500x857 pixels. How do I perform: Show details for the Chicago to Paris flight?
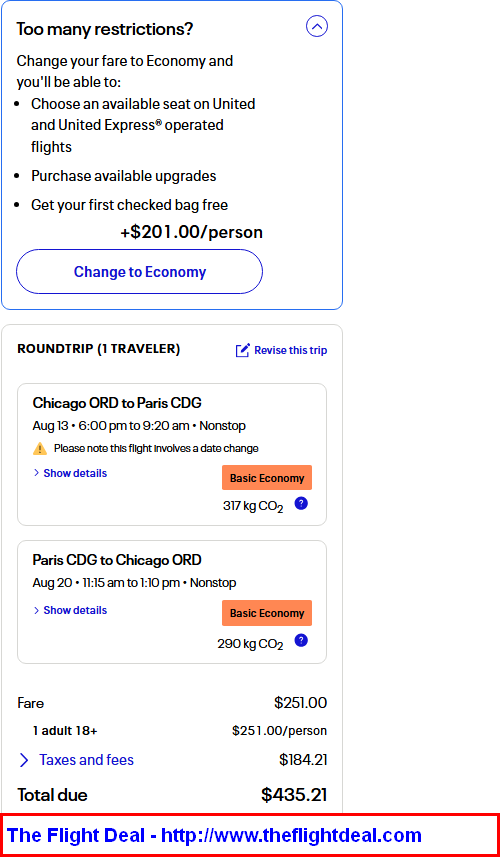click(x=75, y=473)
